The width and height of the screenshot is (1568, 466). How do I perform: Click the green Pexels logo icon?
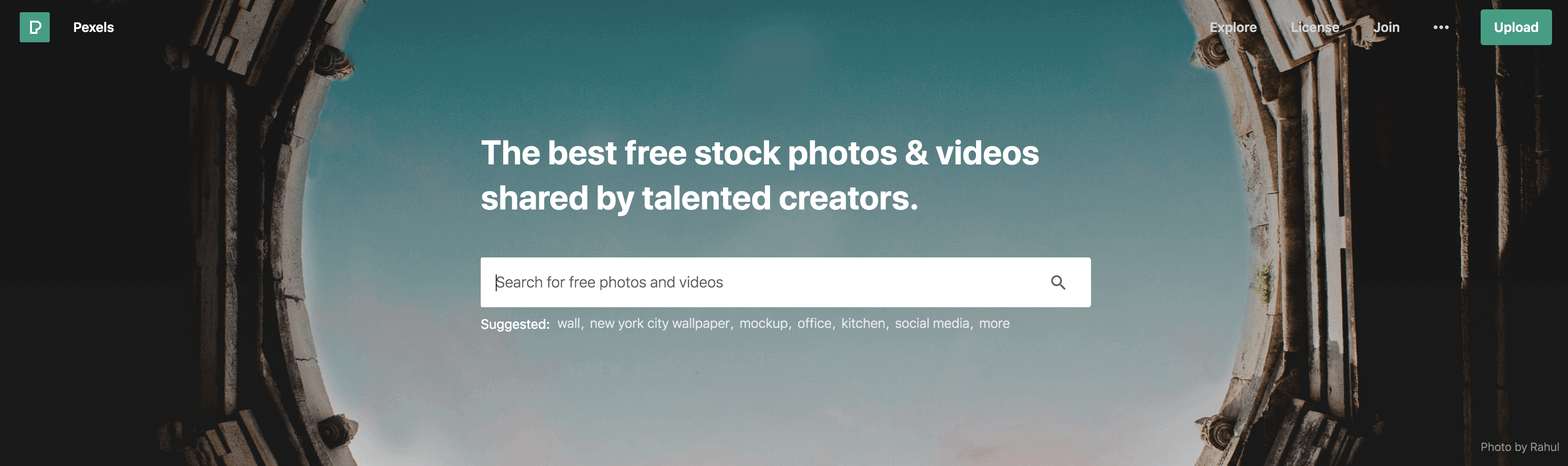(x=35, y=27)
